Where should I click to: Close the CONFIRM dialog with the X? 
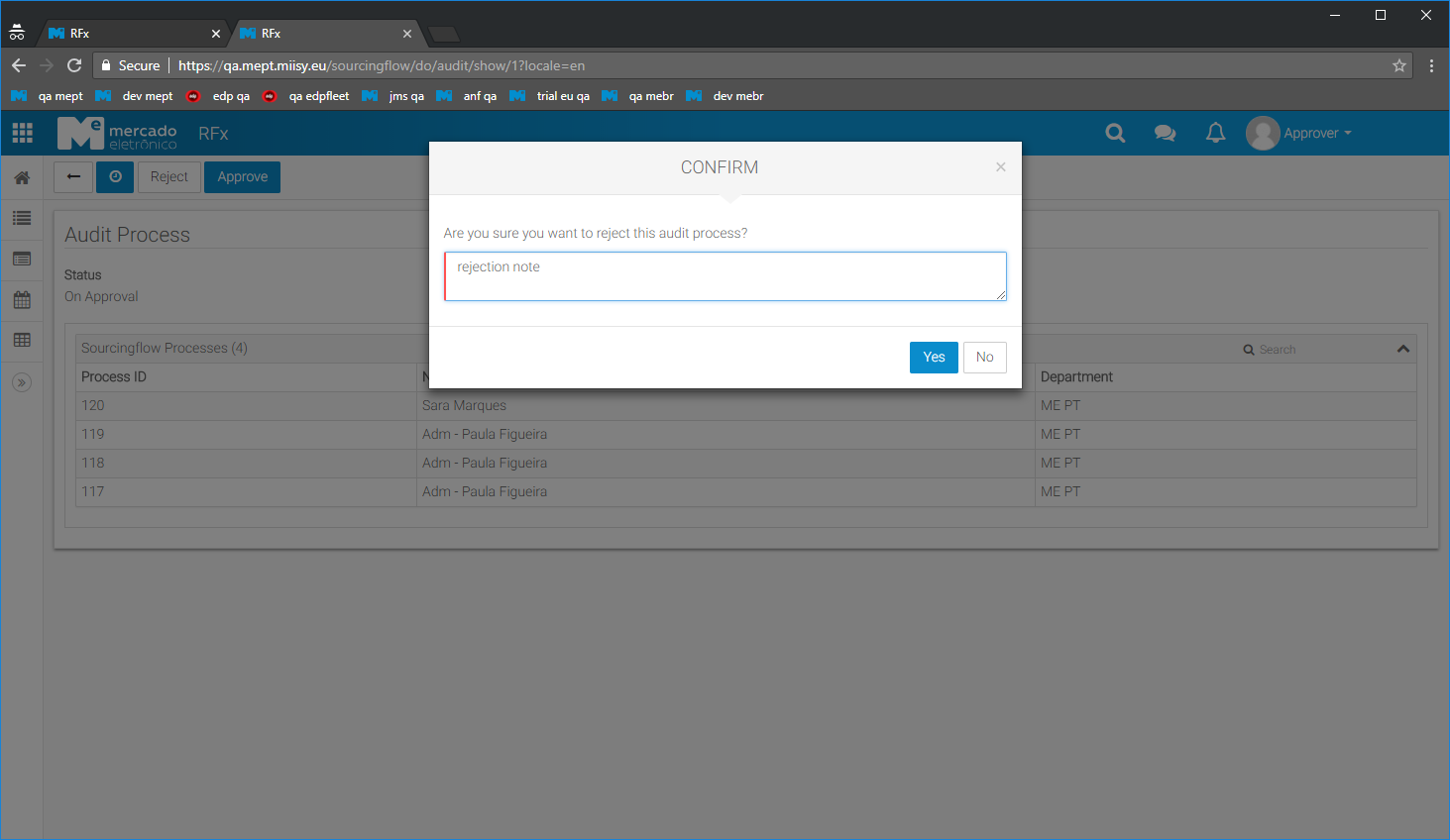pos(1001,166)
